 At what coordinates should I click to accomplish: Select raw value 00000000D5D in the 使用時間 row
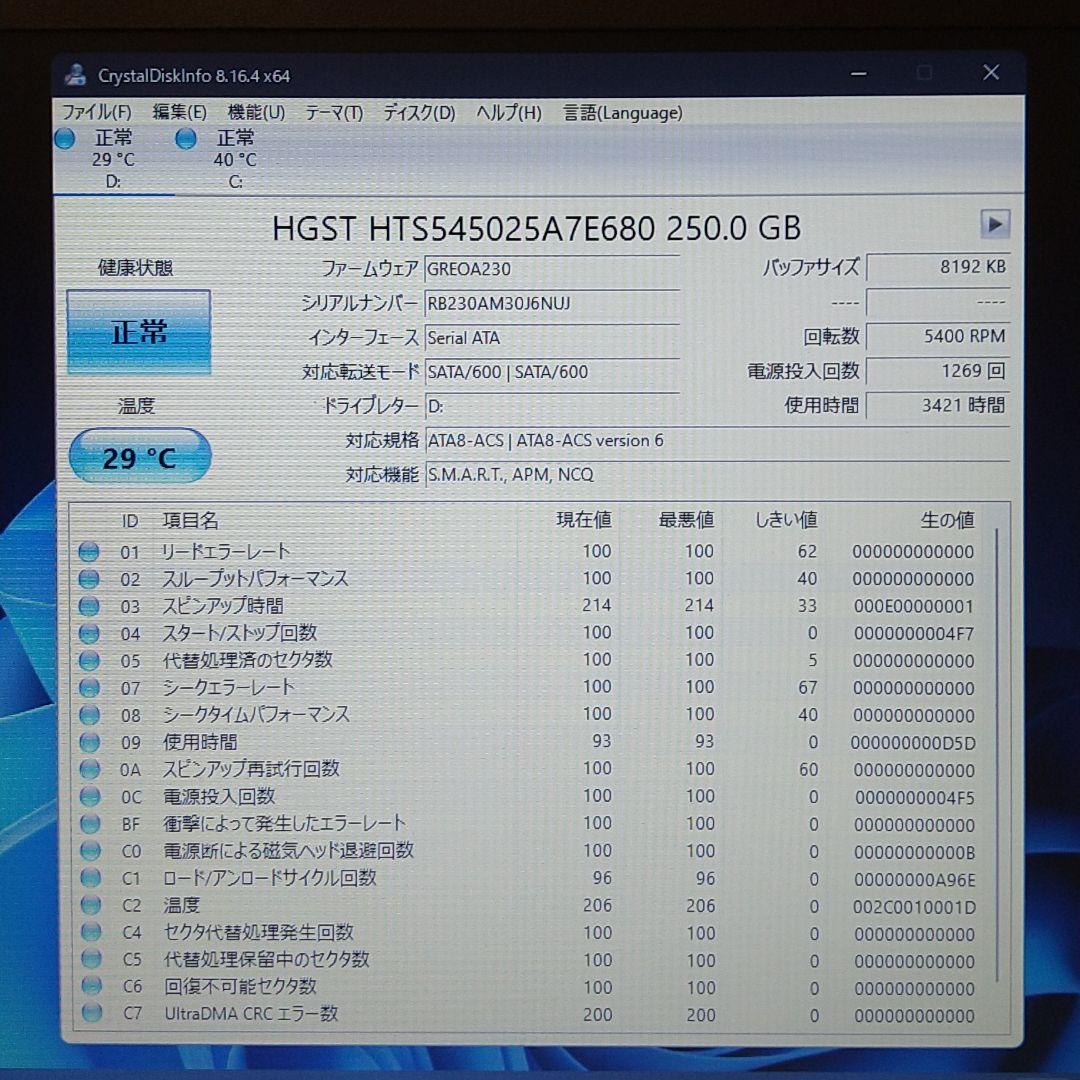(x=913, y=744)
